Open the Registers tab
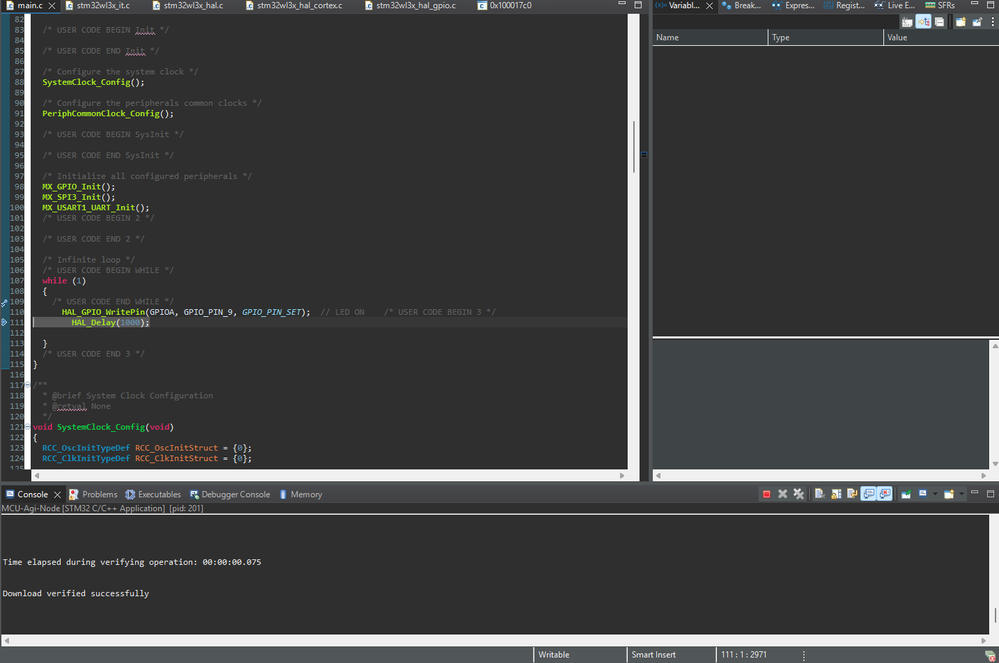Screen dimensions: 999x663 (844, 5)
